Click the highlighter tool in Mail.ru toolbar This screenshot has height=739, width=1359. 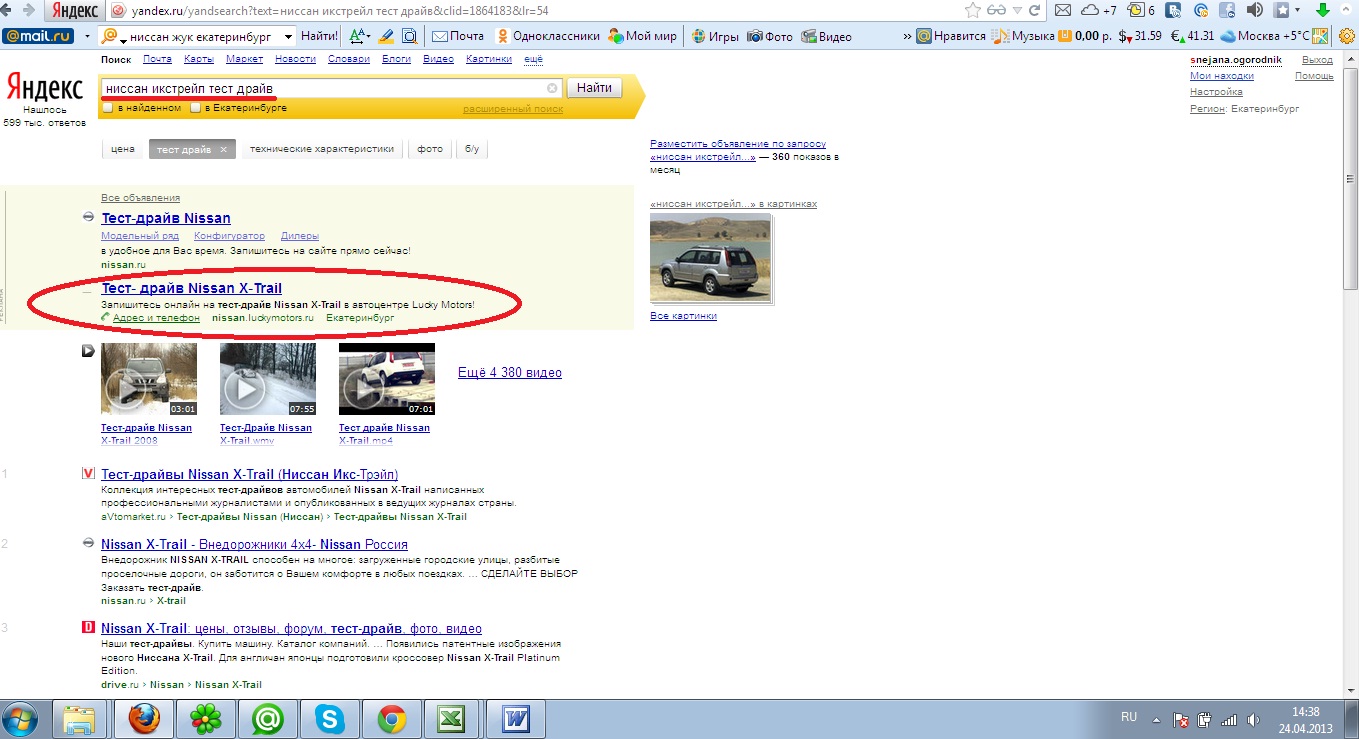[x=386, y=36]
